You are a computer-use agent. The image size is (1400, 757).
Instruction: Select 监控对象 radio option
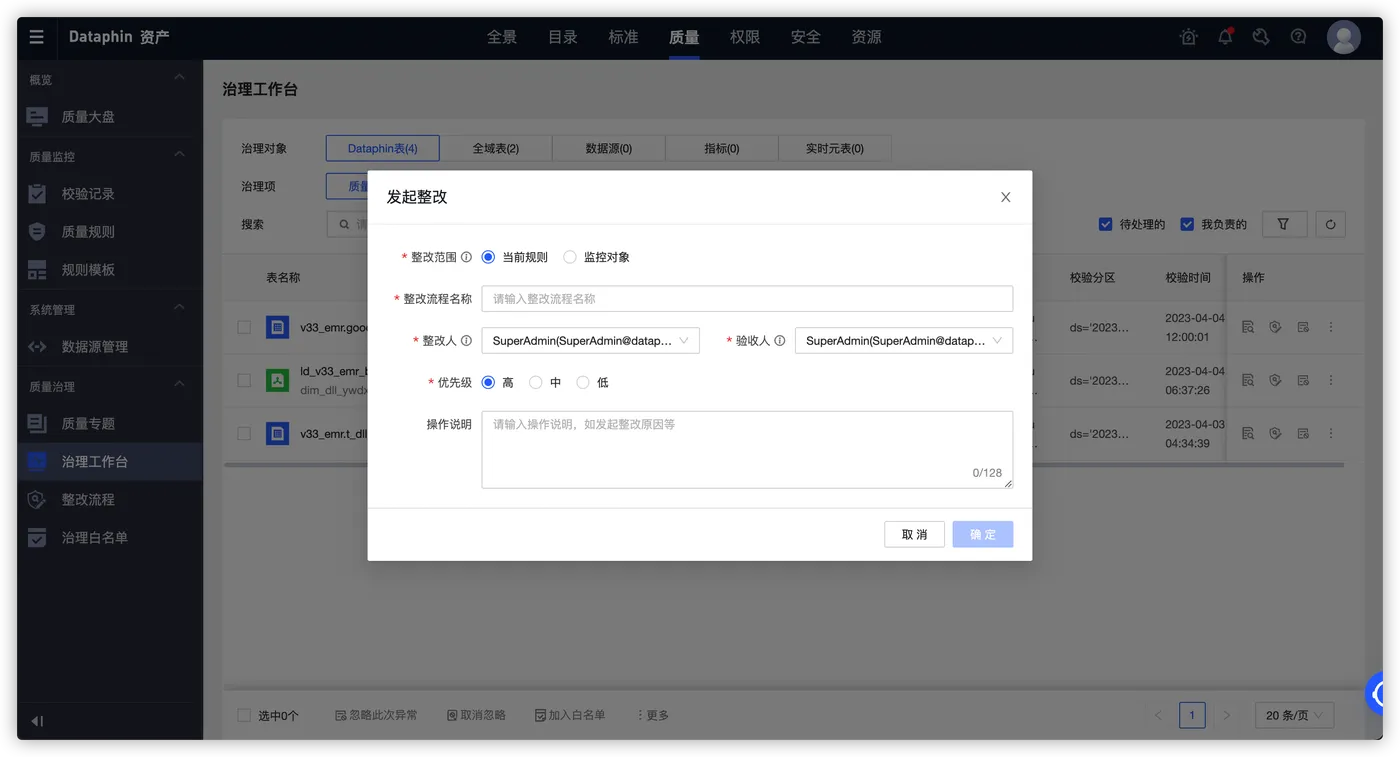click(x=570, y=257)
